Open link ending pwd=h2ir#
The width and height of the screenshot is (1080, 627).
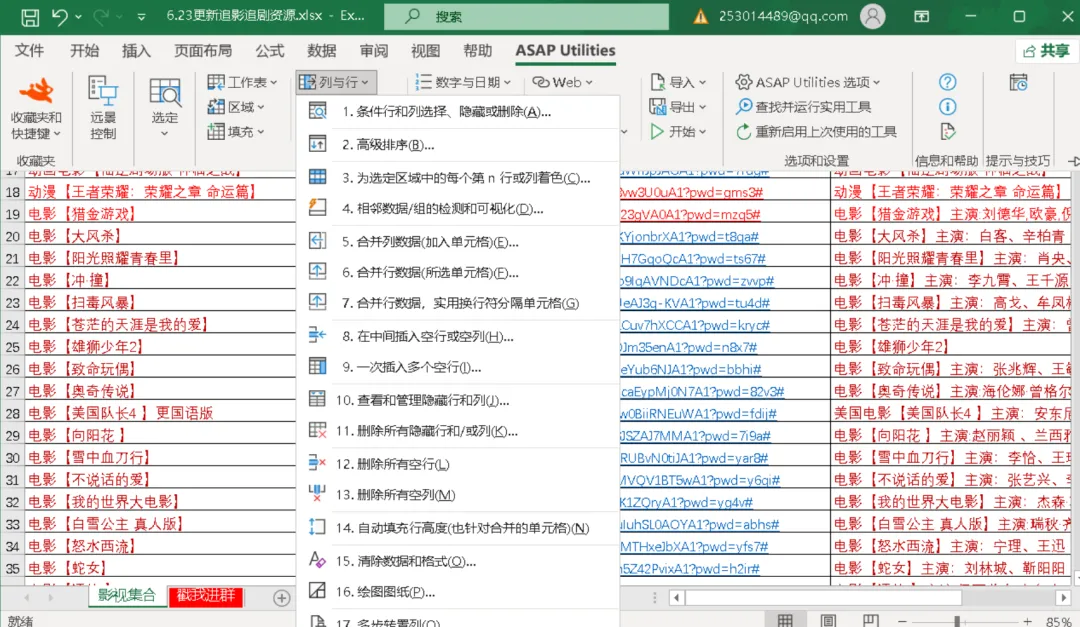coord(689,568)
